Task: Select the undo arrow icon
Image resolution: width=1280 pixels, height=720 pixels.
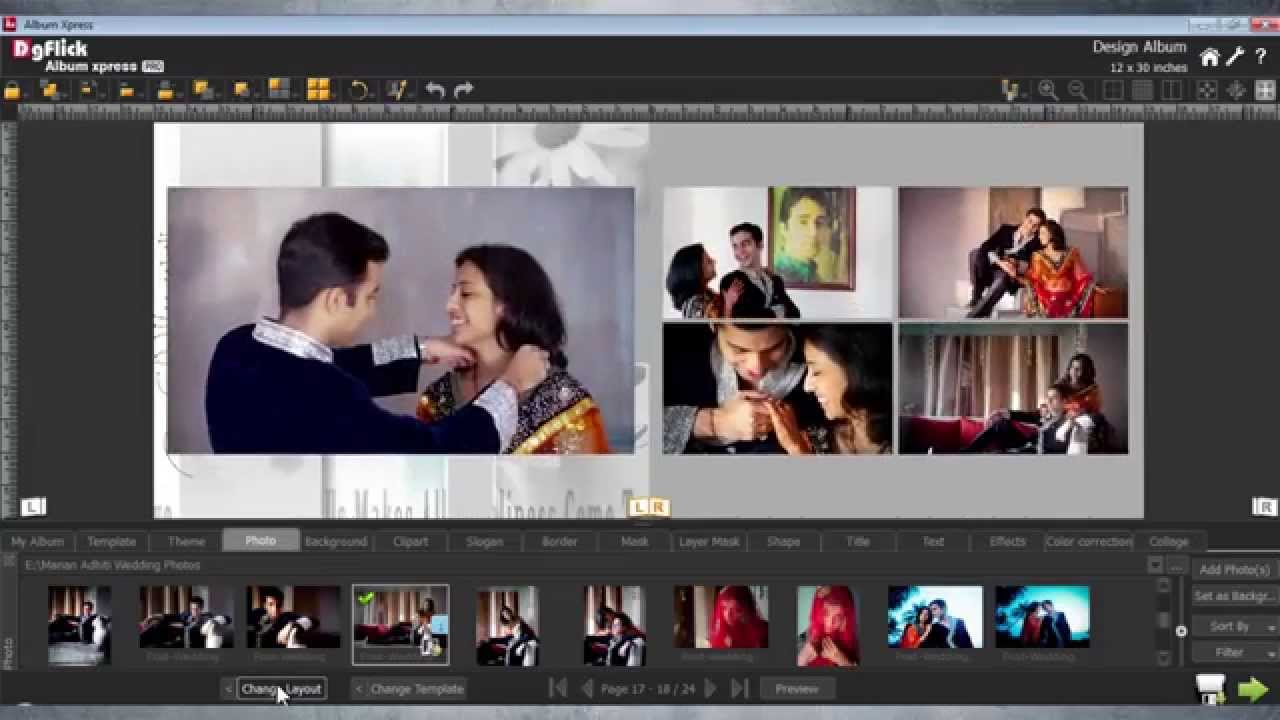Action: click(x=432, y=90)
